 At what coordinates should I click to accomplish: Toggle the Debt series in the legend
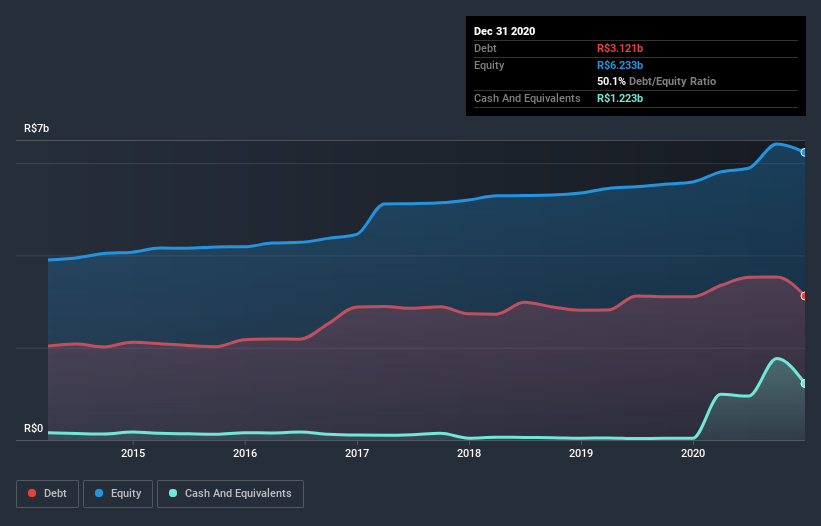[48, 494]
